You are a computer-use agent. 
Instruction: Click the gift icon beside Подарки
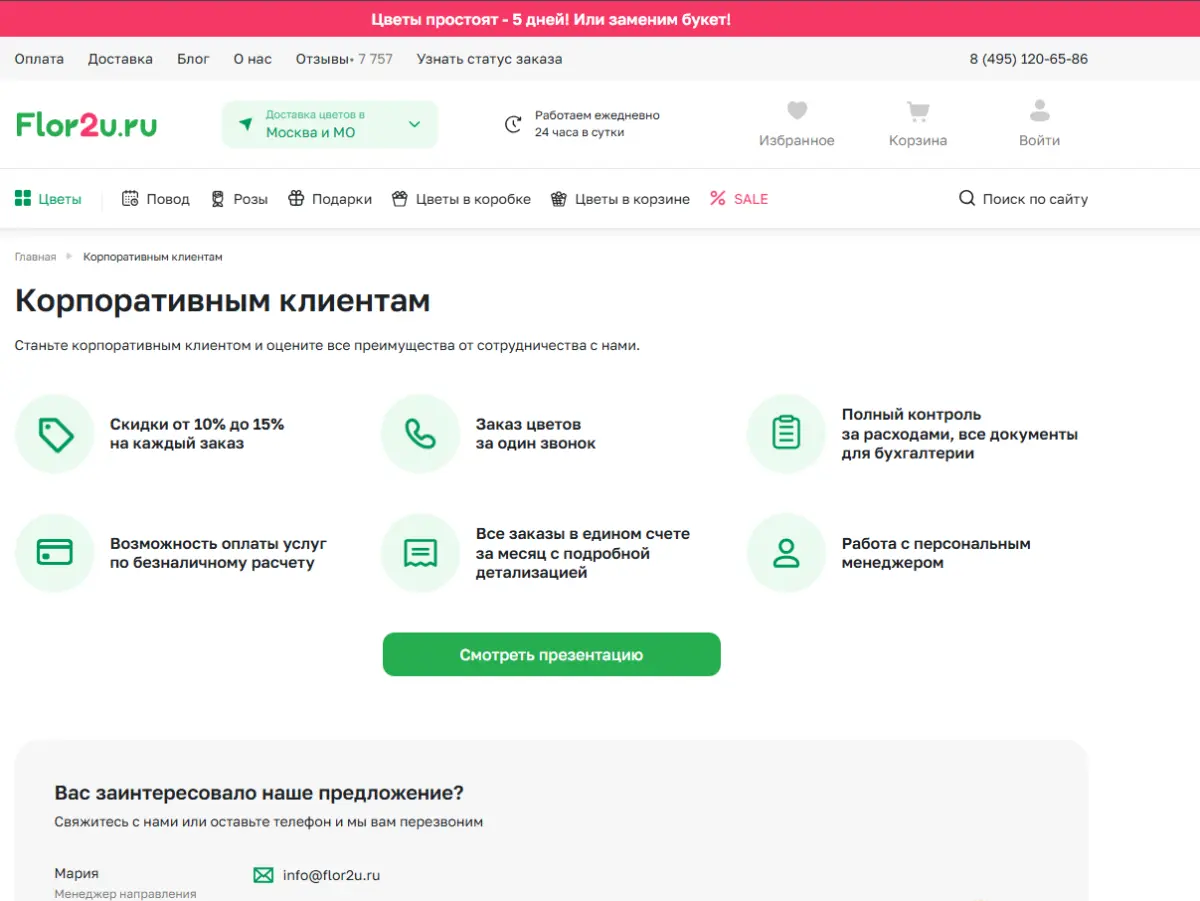click(x=296, y=199)
